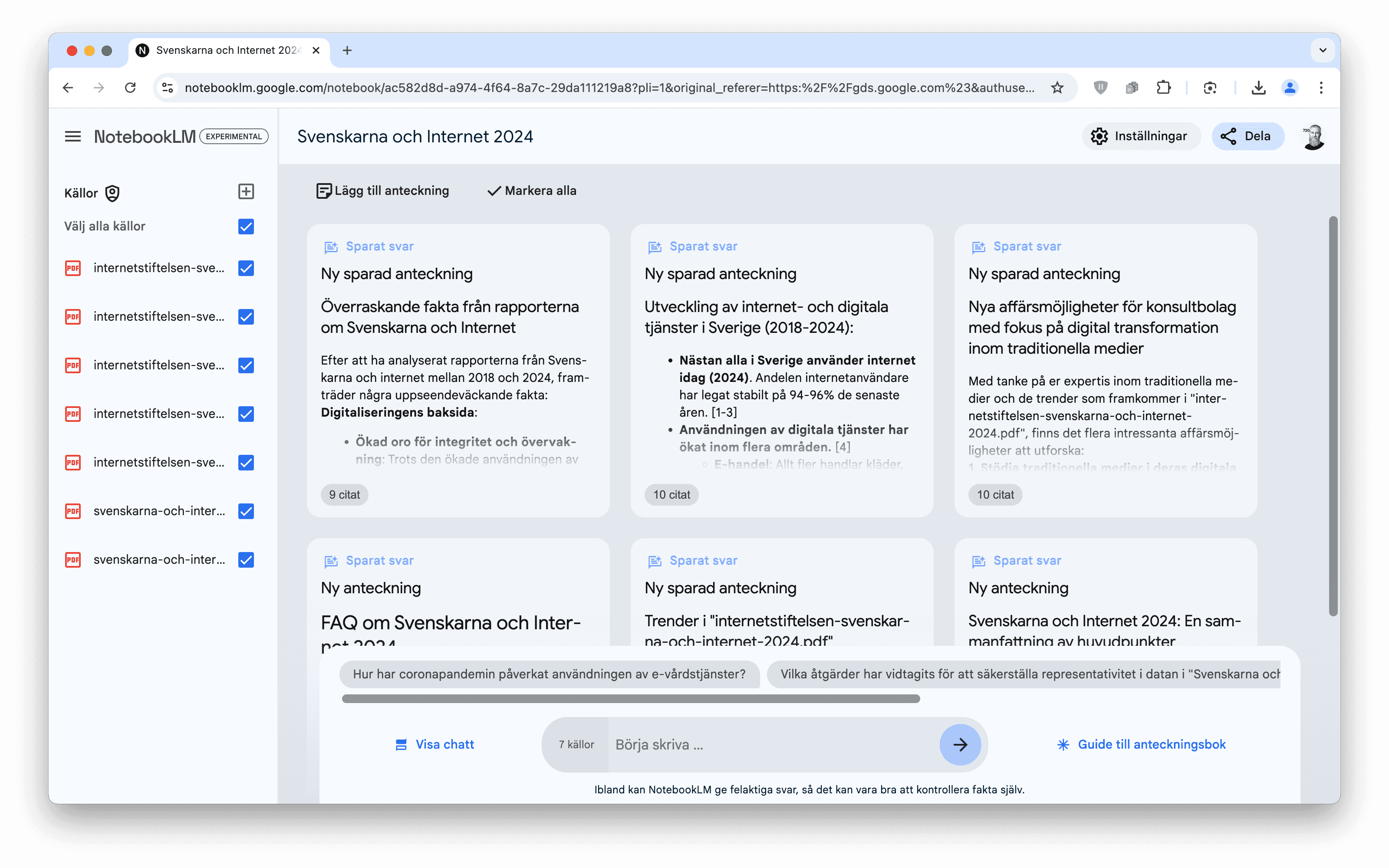Image resolution: width=1389 pixels, height=868 pixels.
Task: Click the Börja skriva input field
Action: tap(773, 745)
